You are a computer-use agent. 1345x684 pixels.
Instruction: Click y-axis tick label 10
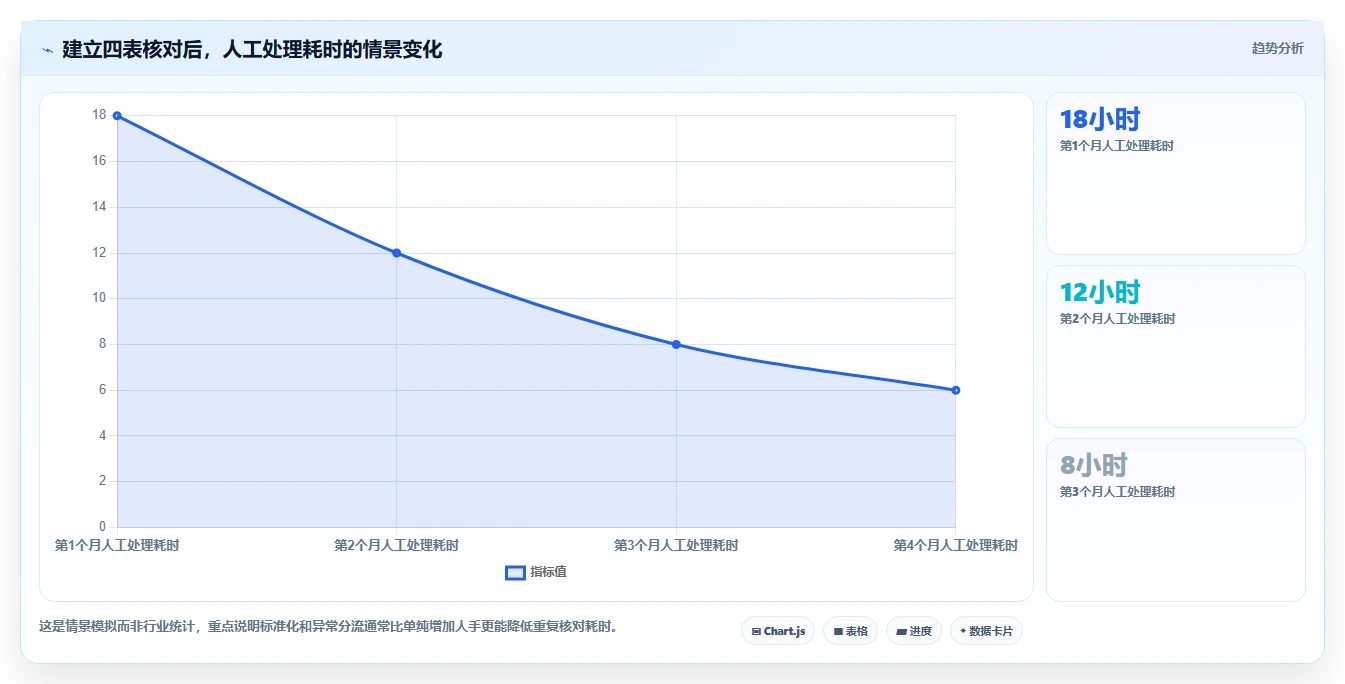click(x=99, y=298)
